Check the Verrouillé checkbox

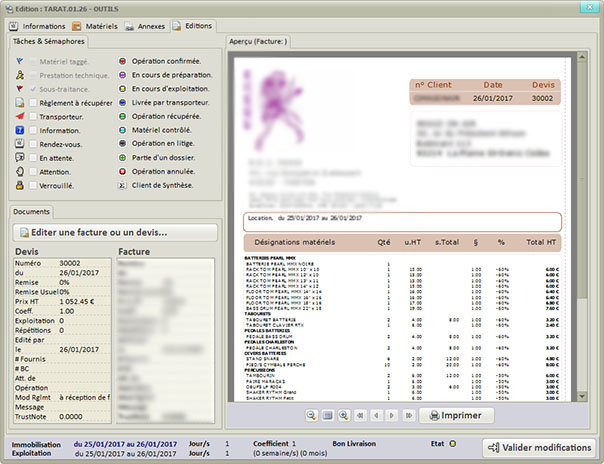(33, 185)
